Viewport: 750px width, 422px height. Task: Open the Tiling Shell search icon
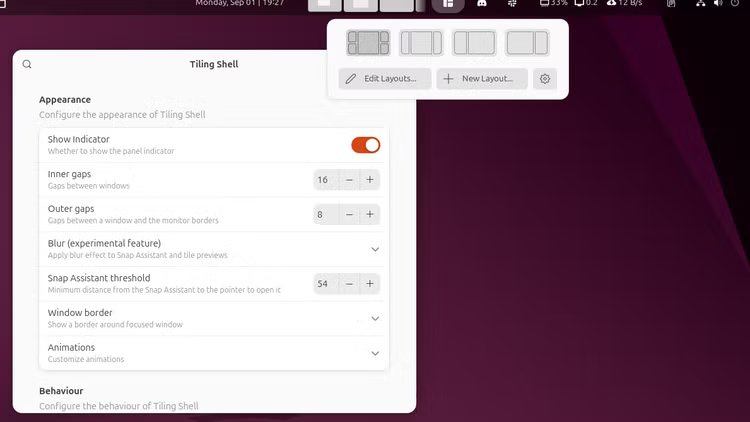(x=27, y=64)
